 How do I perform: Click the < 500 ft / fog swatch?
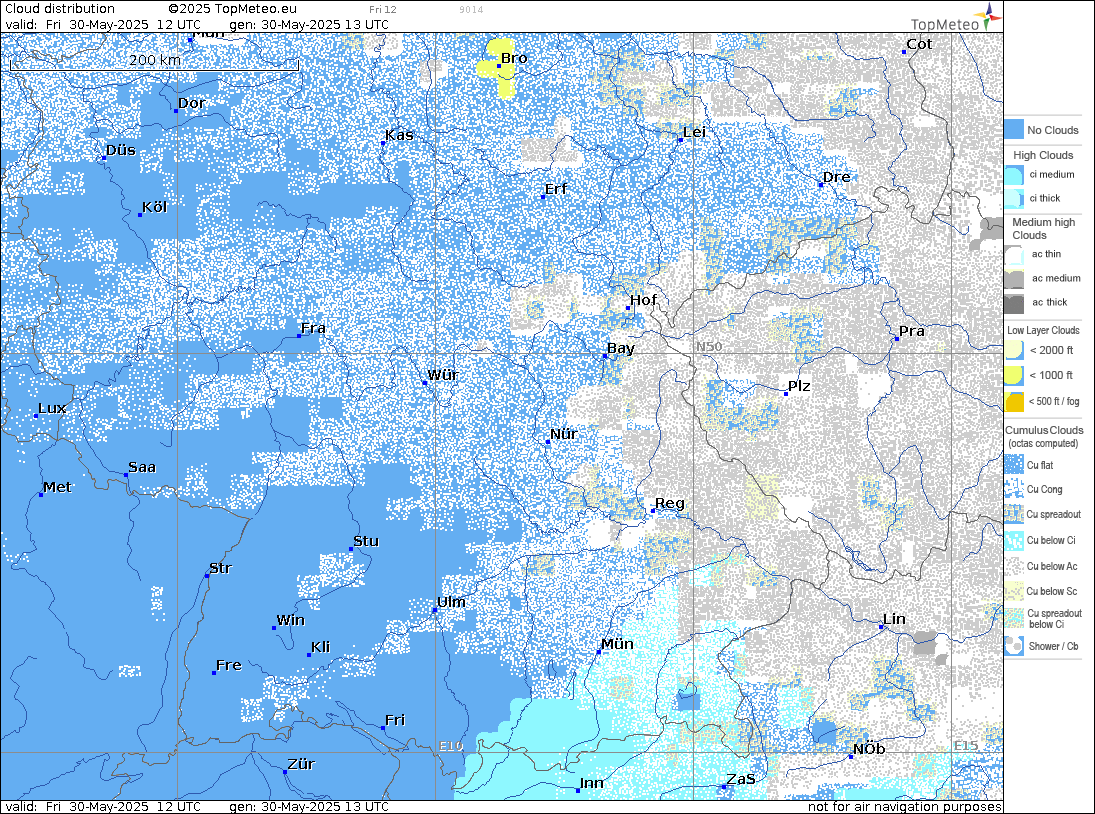(1014, 401)
